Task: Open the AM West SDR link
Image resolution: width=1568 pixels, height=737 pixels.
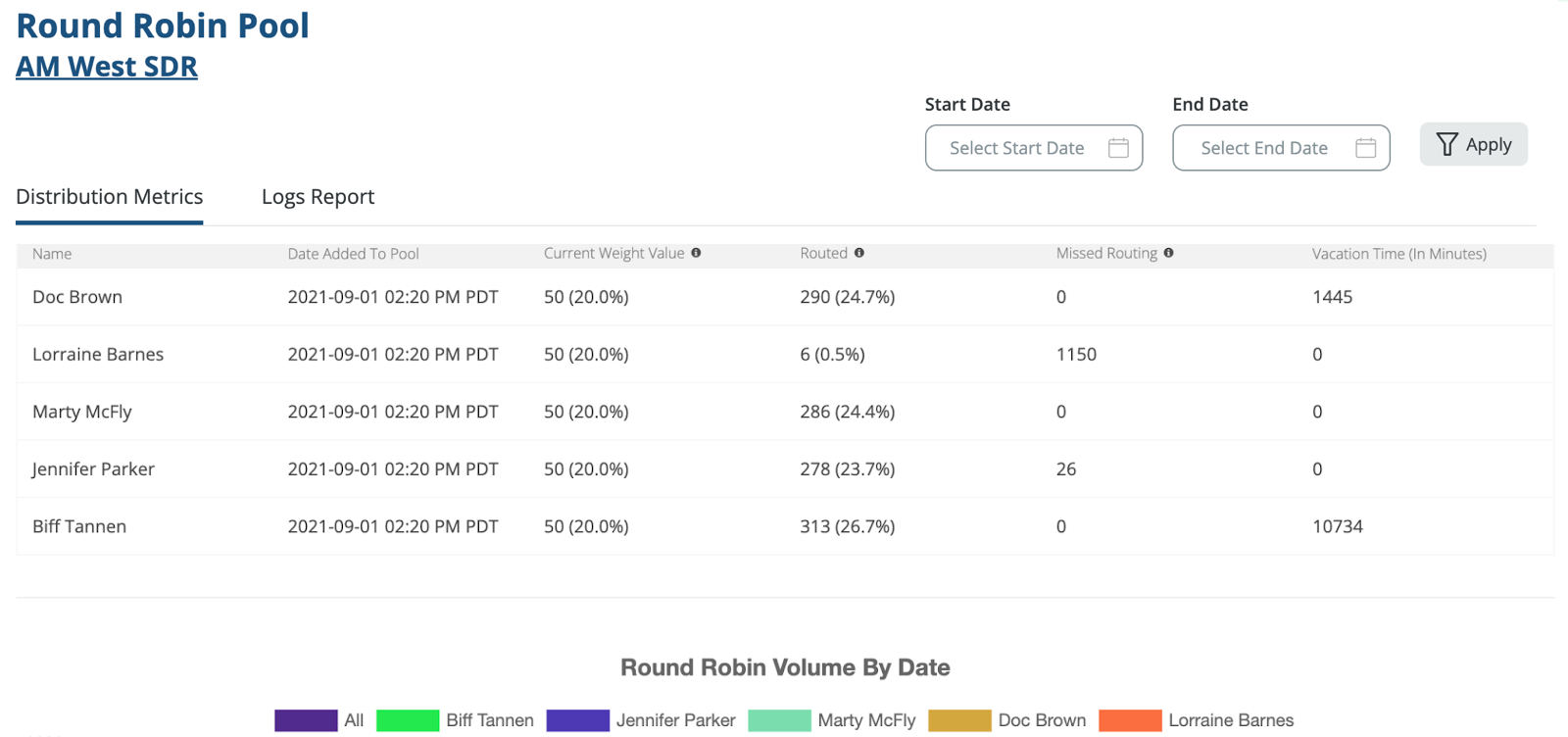Action: [107, 67]
